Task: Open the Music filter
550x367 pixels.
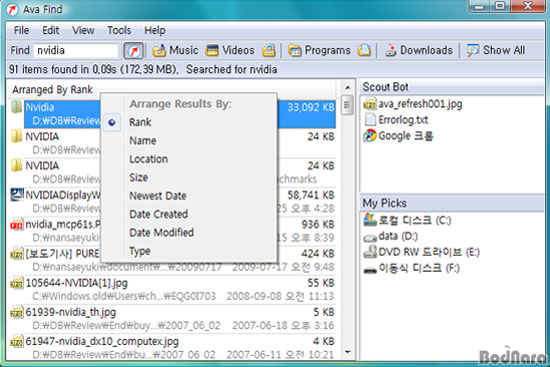Action: (x=175, y=51)
